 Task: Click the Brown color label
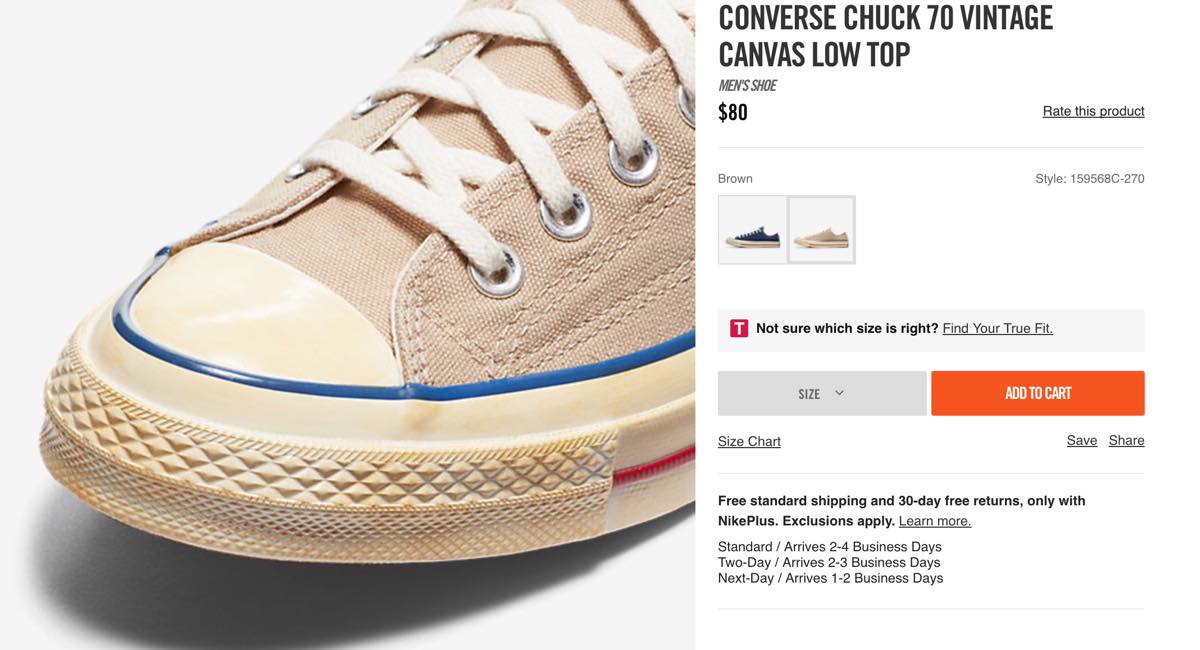735,179
